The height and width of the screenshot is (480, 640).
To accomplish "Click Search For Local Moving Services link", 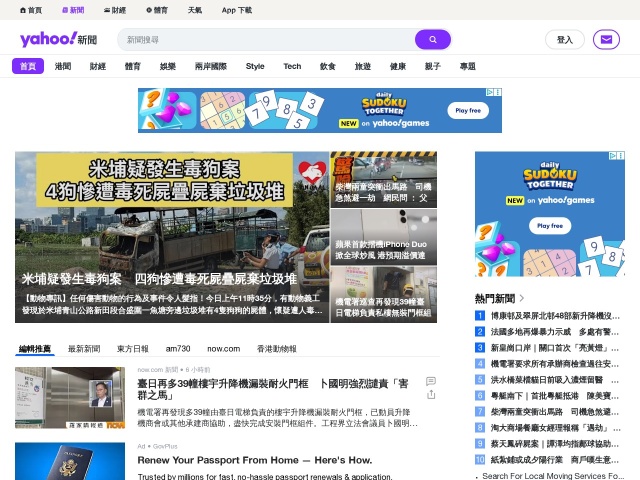I will click(x=553, y=476).
